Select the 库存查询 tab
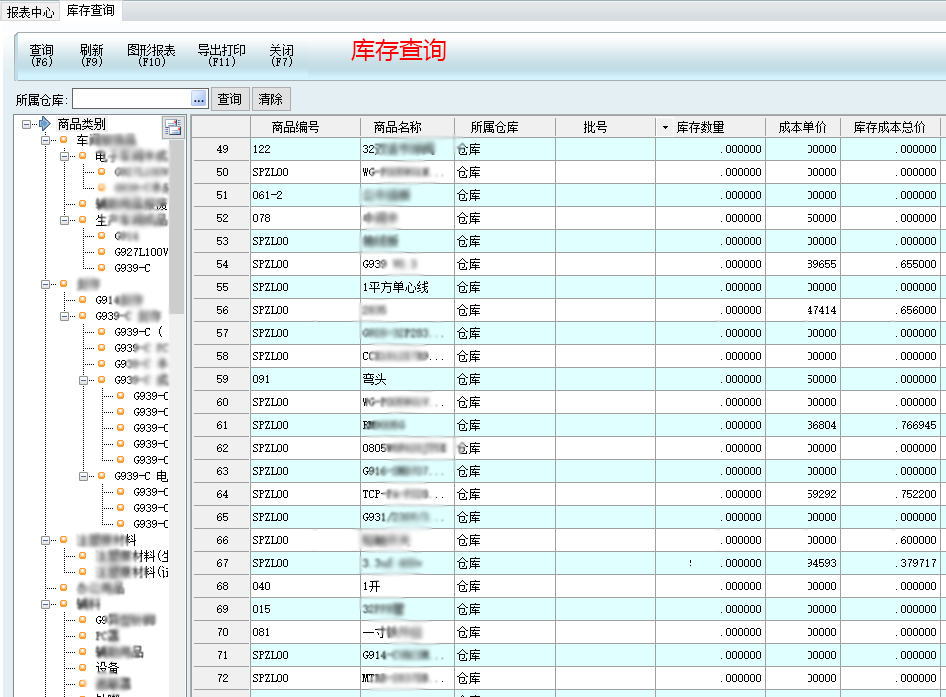The image size is (946, 697). coord(90,10)
